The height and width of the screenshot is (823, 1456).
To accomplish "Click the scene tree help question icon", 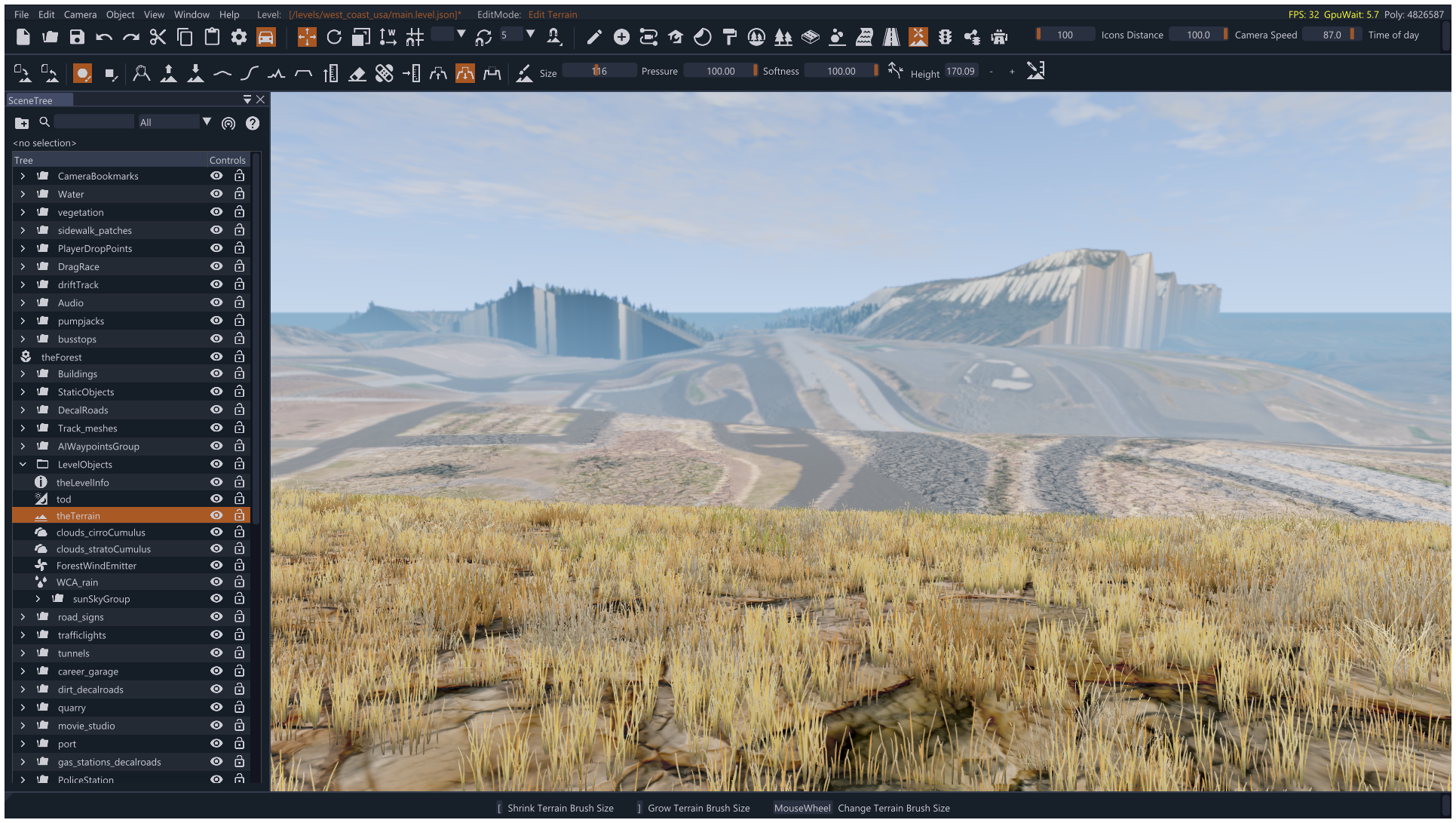I will pos(253,123).
